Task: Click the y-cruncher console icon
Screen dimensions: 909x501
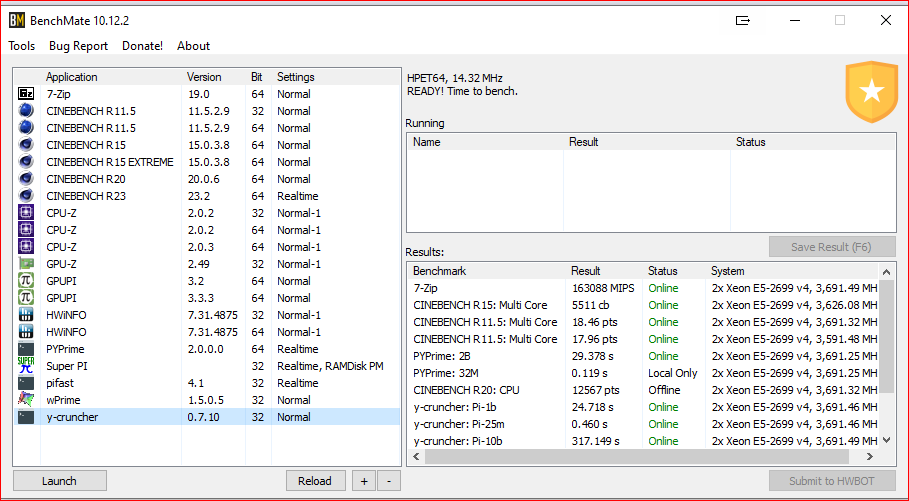Action: (26, 417)
